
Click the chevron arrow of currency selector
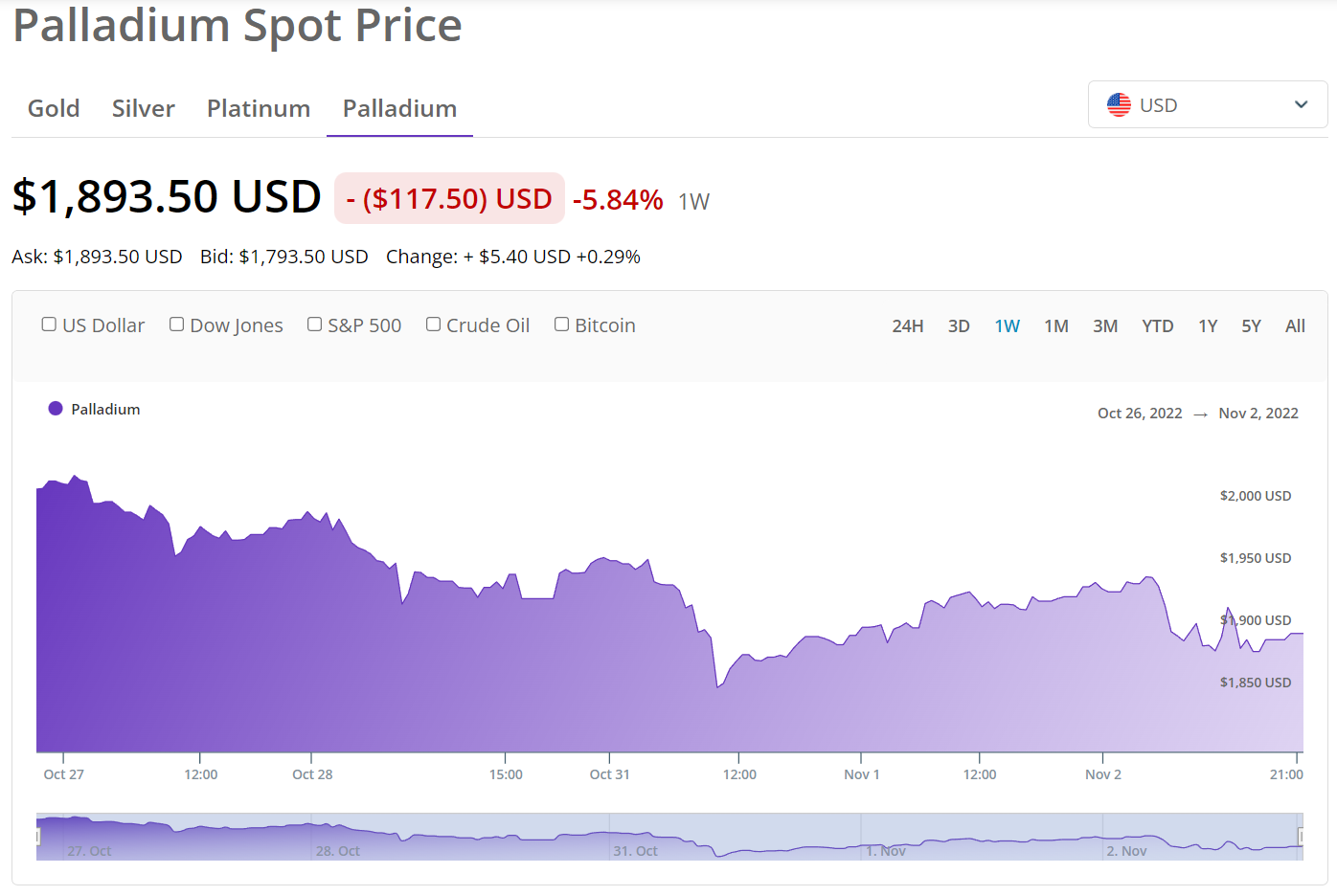1301,104
